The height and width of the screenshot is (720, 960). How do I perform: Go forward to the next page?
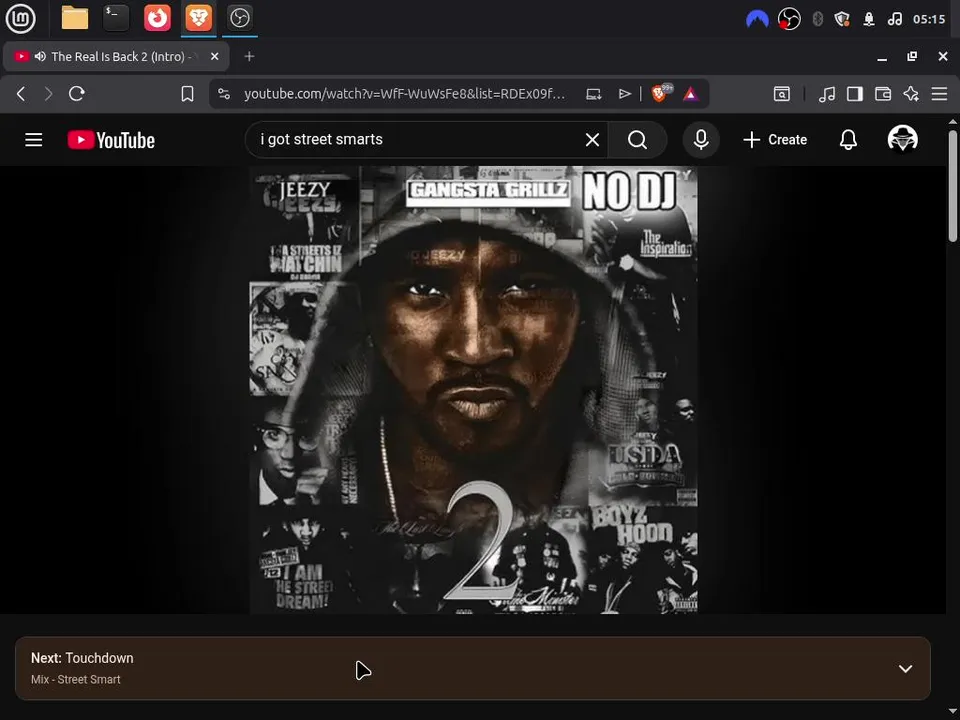coord(48,94)
